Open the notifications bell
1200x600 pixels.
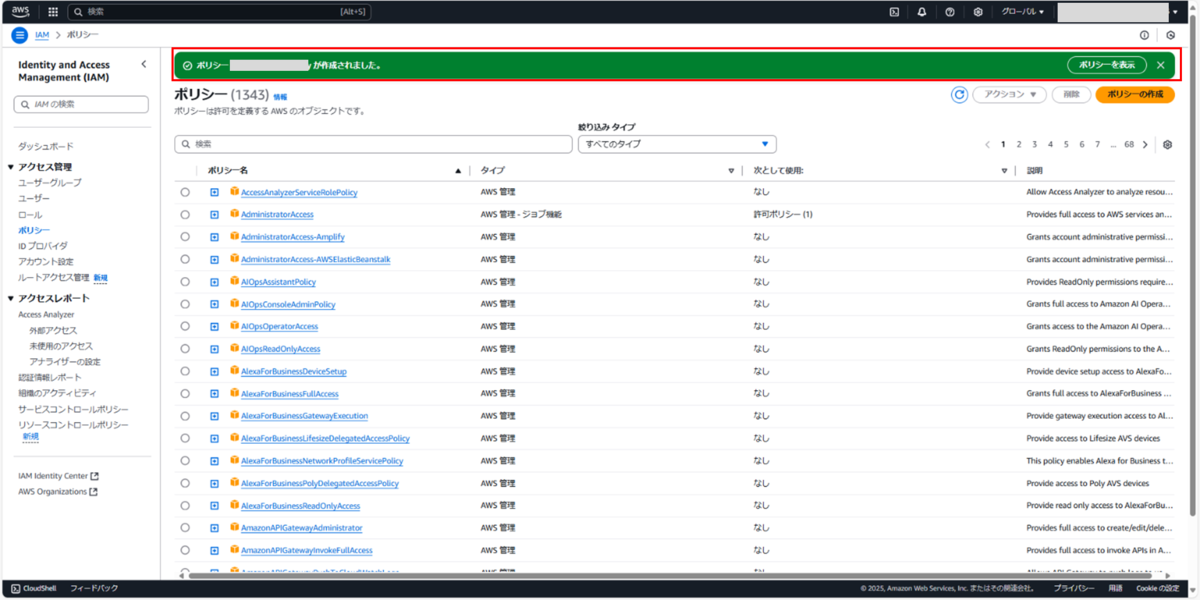click(x=922, y=12)
